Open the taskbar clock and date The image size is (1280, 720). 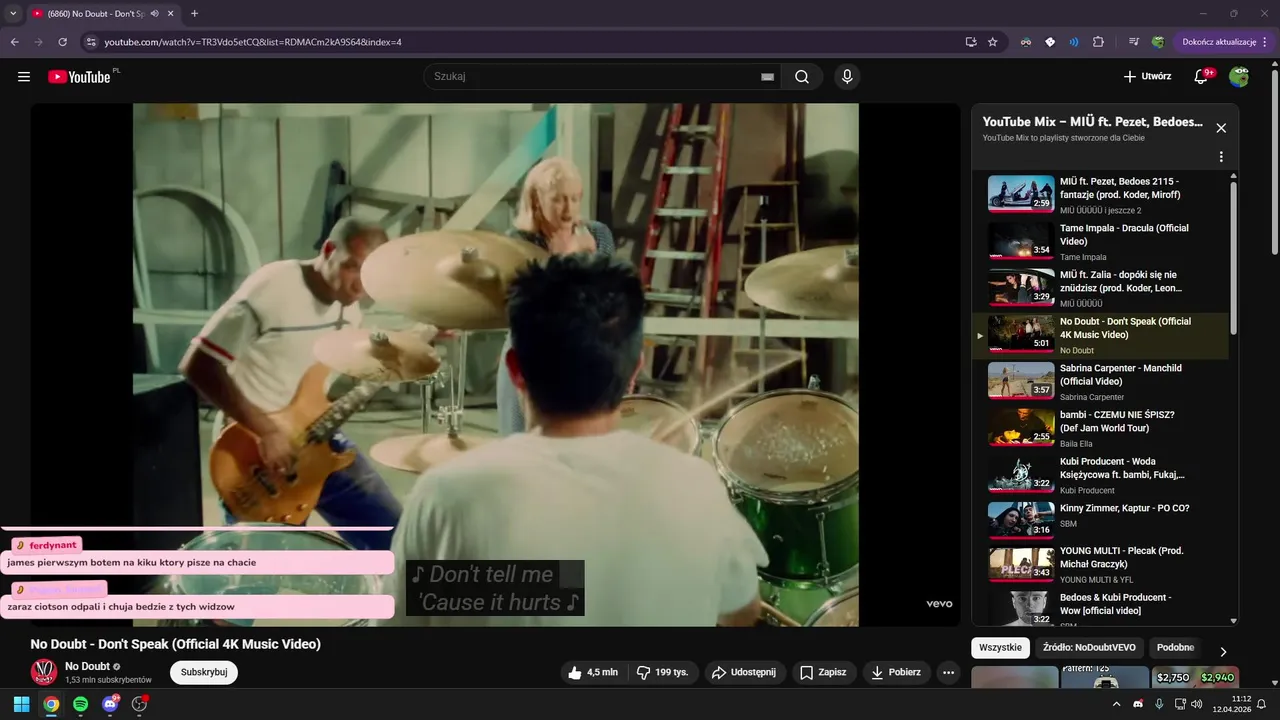pyautogui.click(x=1232, y=704)
